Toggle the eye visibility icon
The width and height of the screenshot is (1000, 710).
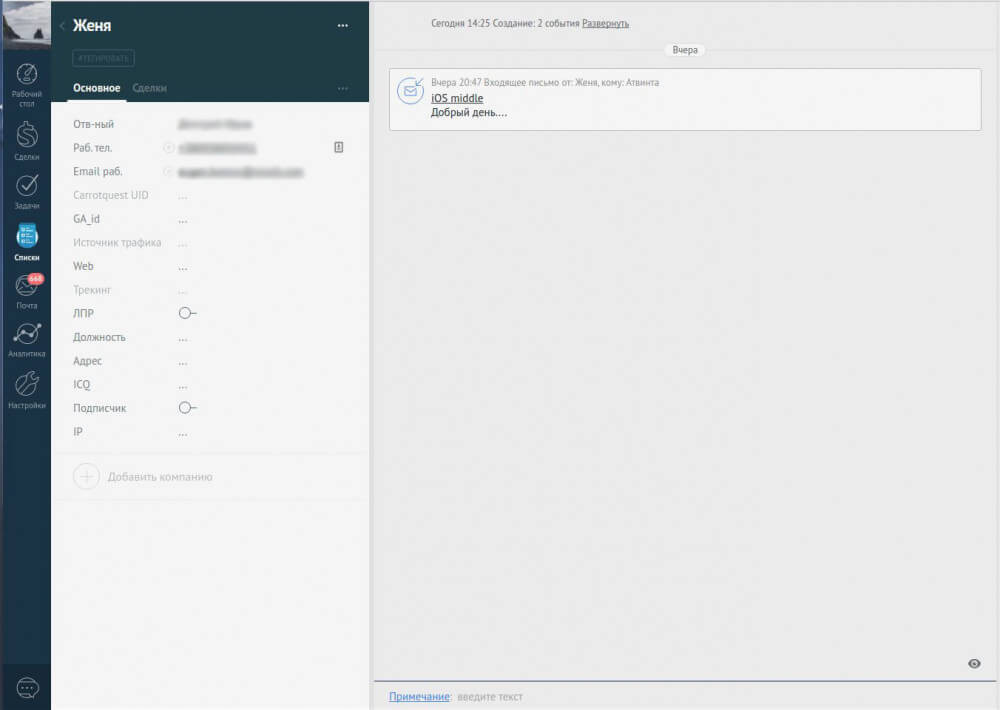[974, 663]
